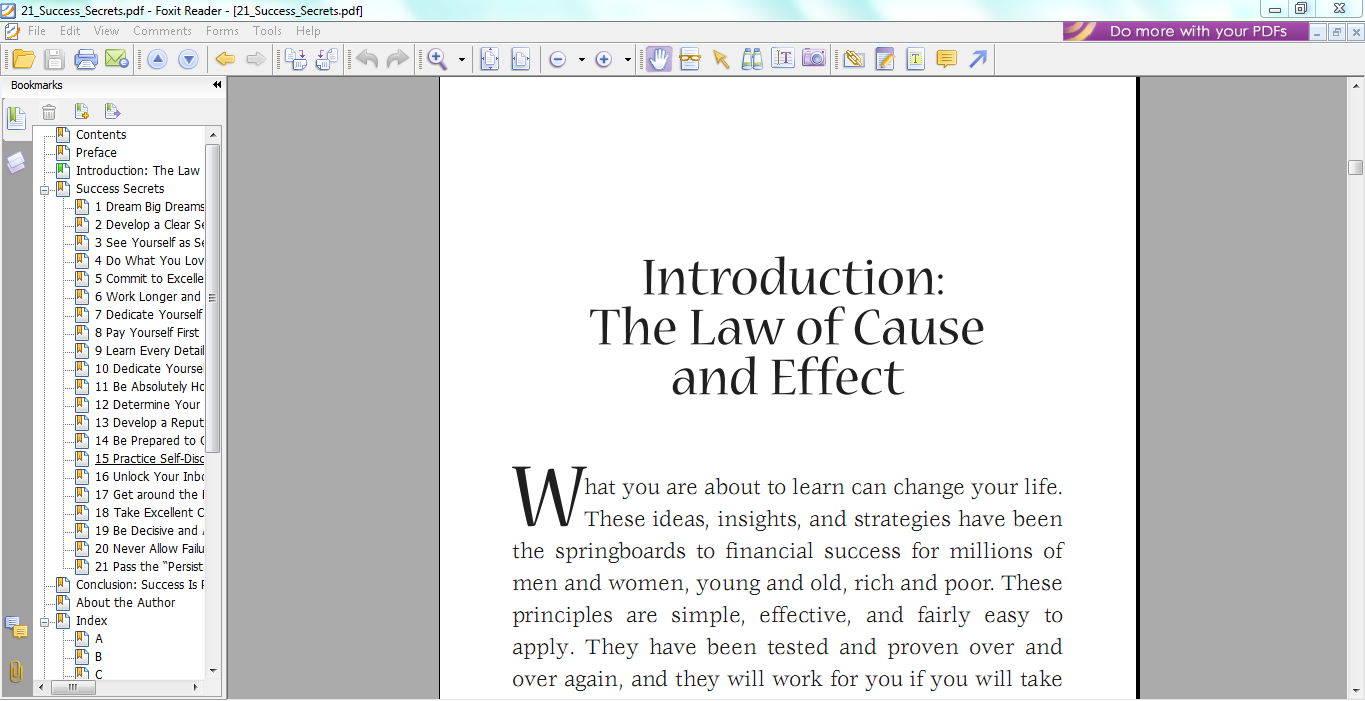Viewport: 1365px width, 701px height.
Task: Select the pencil Note editing tool
Action: [885, 60]
